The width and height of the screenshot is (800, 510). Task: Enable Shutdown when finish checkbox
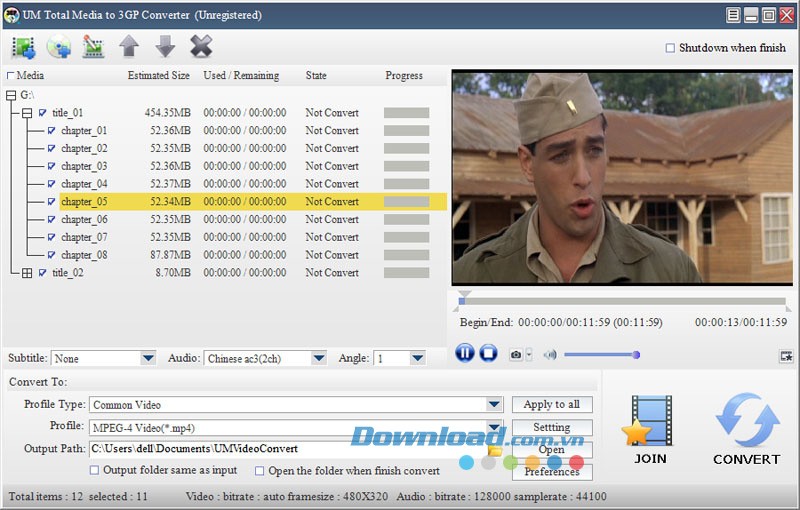pos(670,48)
